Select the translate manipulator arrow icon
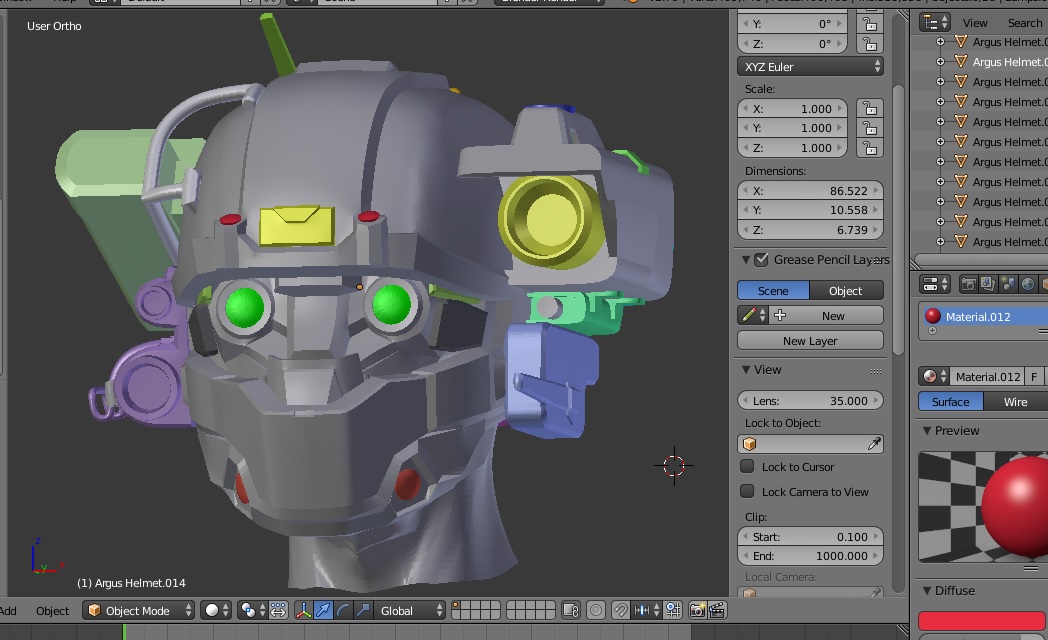1048x640 pixels. 323,610
